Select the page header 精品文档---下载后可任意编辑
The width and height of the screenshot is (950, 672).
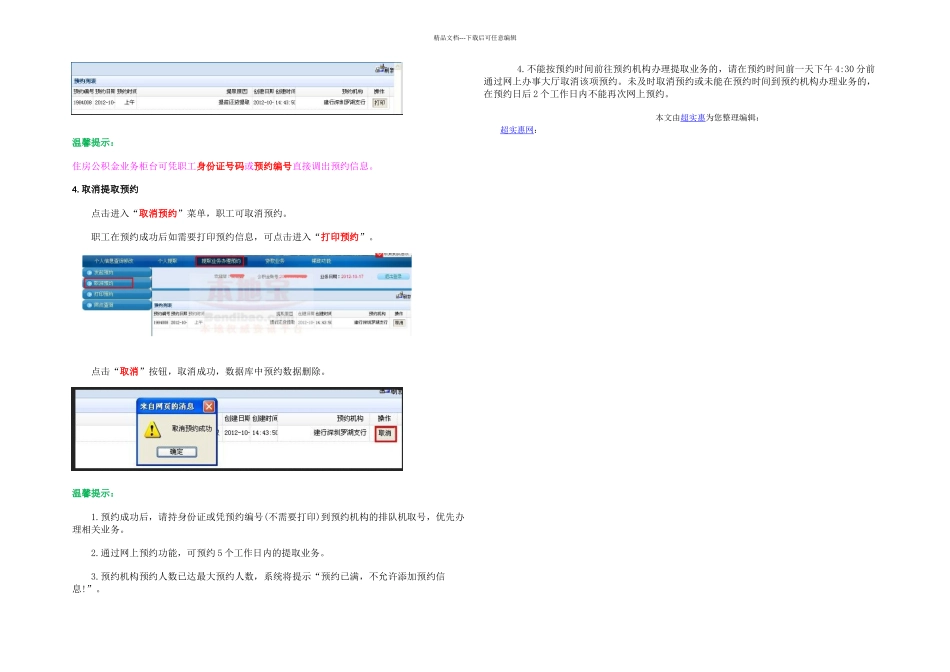coord(474,38)
